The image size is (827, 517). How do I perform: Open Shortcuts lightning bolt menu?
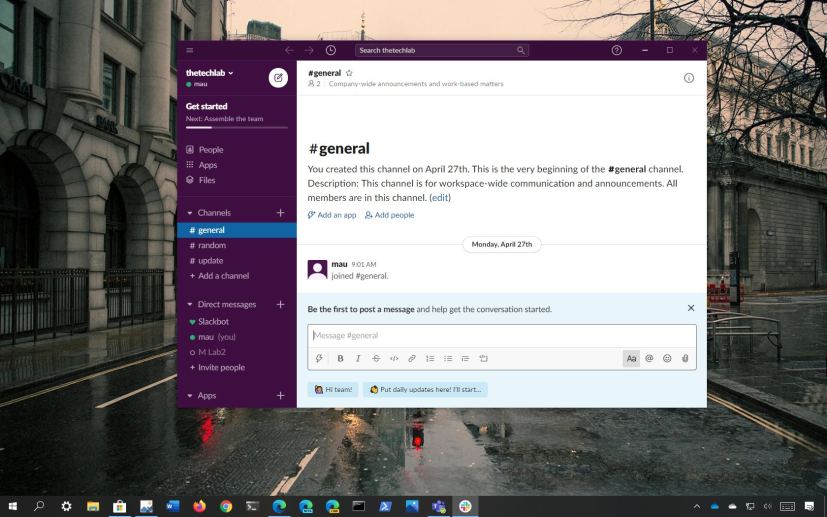(x=319, y=358)
